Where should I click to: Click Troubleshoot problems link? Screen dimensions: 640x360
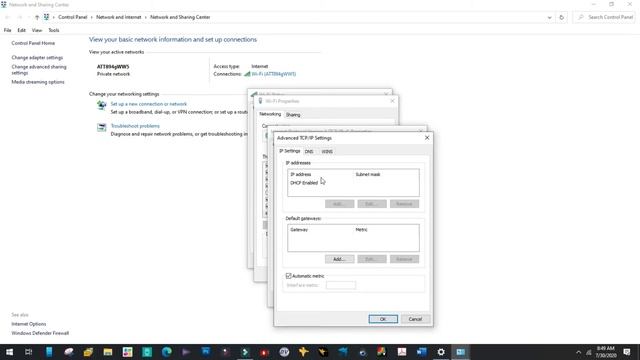point(135,126)
